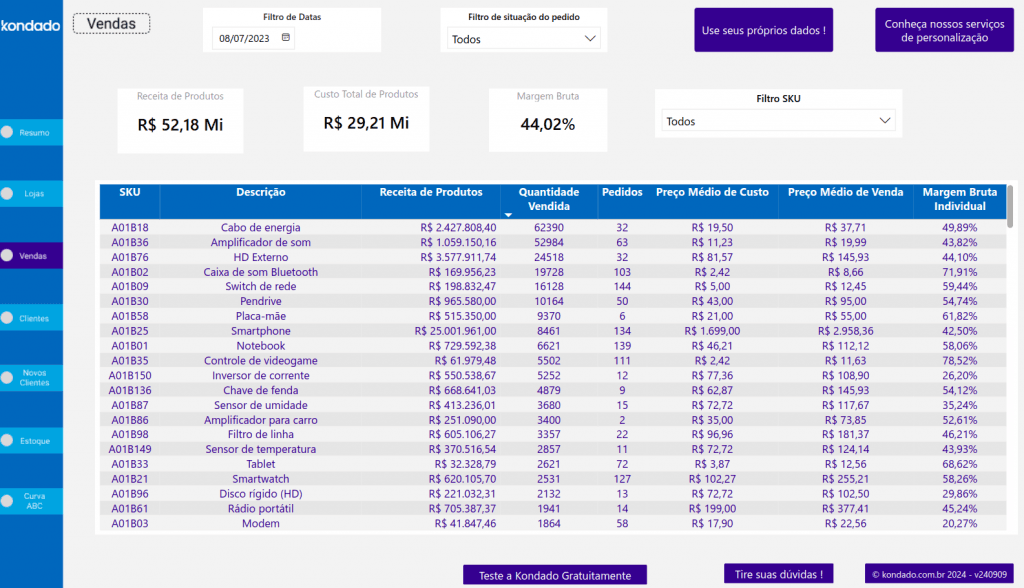Click the table's vertical scrollbar
The image size is (1024, 588).
coord(1010,207)
